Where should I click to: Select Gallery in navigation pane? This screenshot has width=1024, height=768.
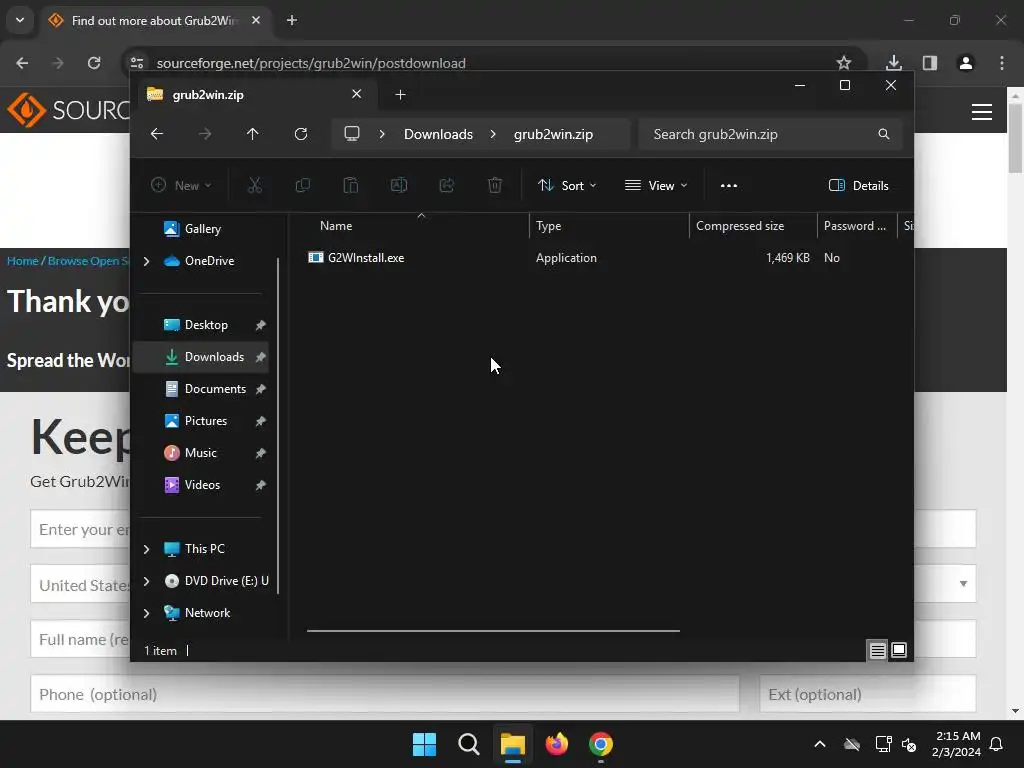(200, 229)
